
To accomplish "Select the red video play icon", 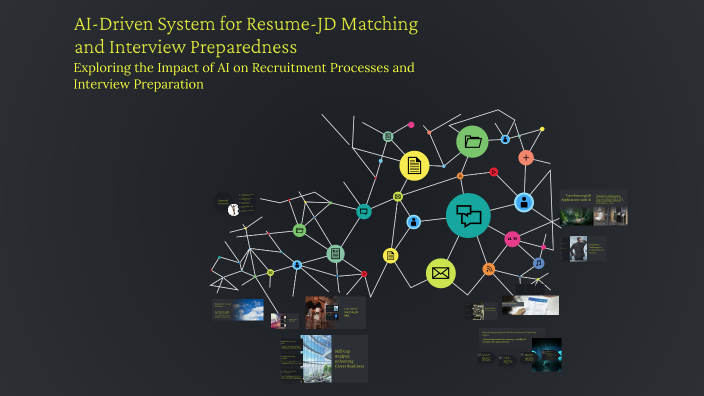I will point(493,172).
